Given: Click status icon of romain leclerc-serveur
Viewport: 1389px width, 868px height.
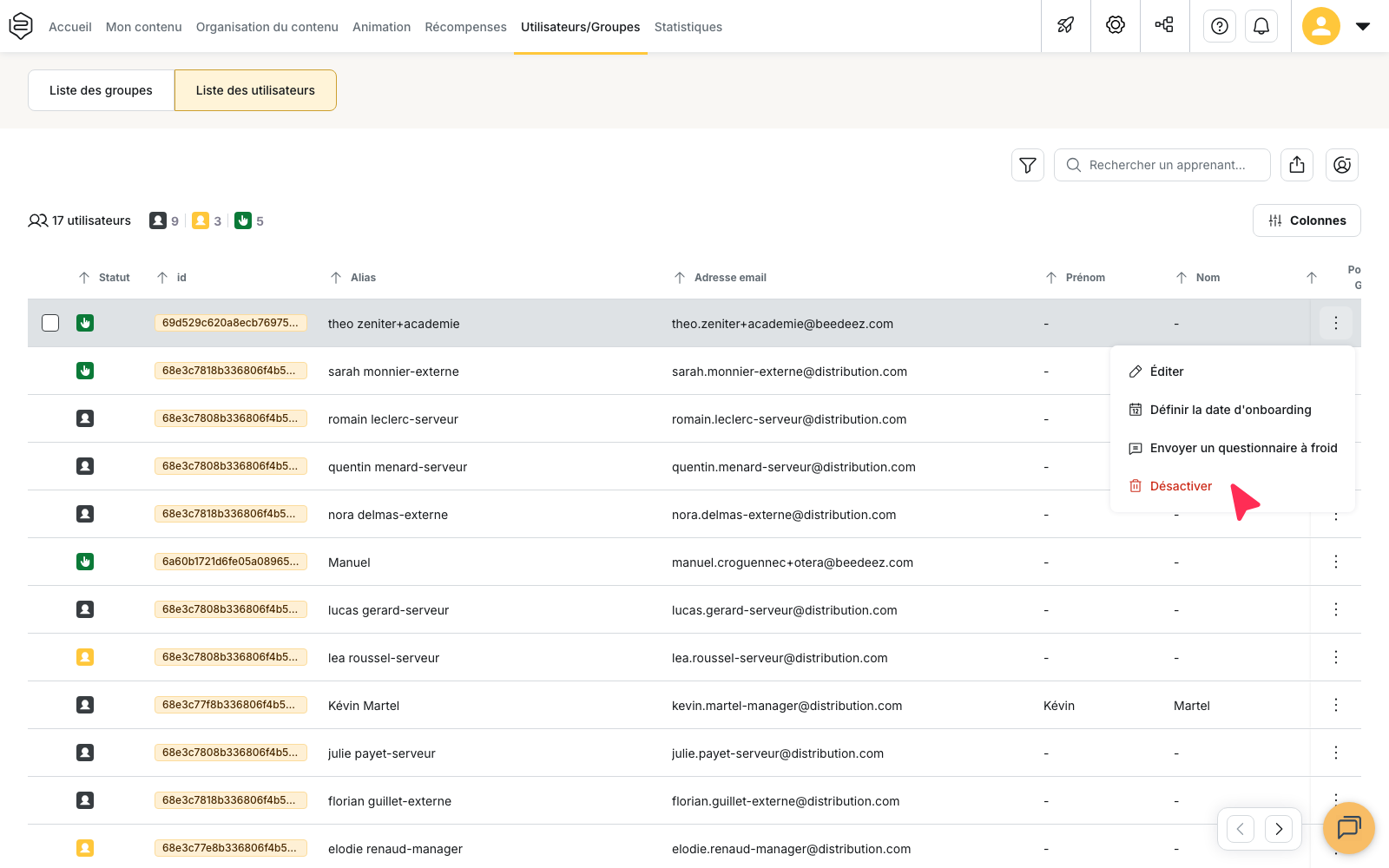Looking at the screenshot, I should click(x=85, y=418).
